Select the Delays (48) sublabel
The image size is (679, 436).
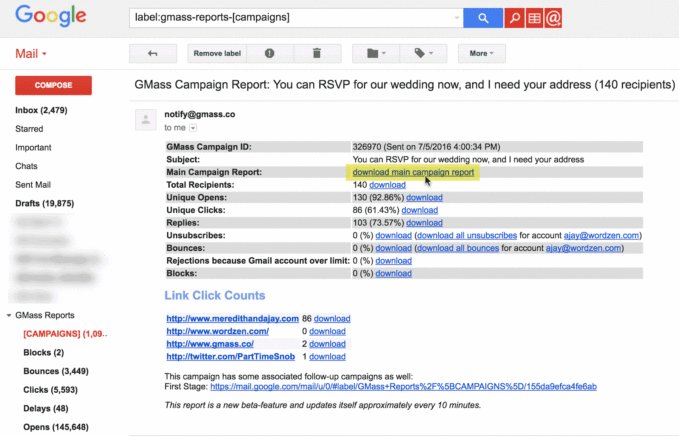[45, 408]
